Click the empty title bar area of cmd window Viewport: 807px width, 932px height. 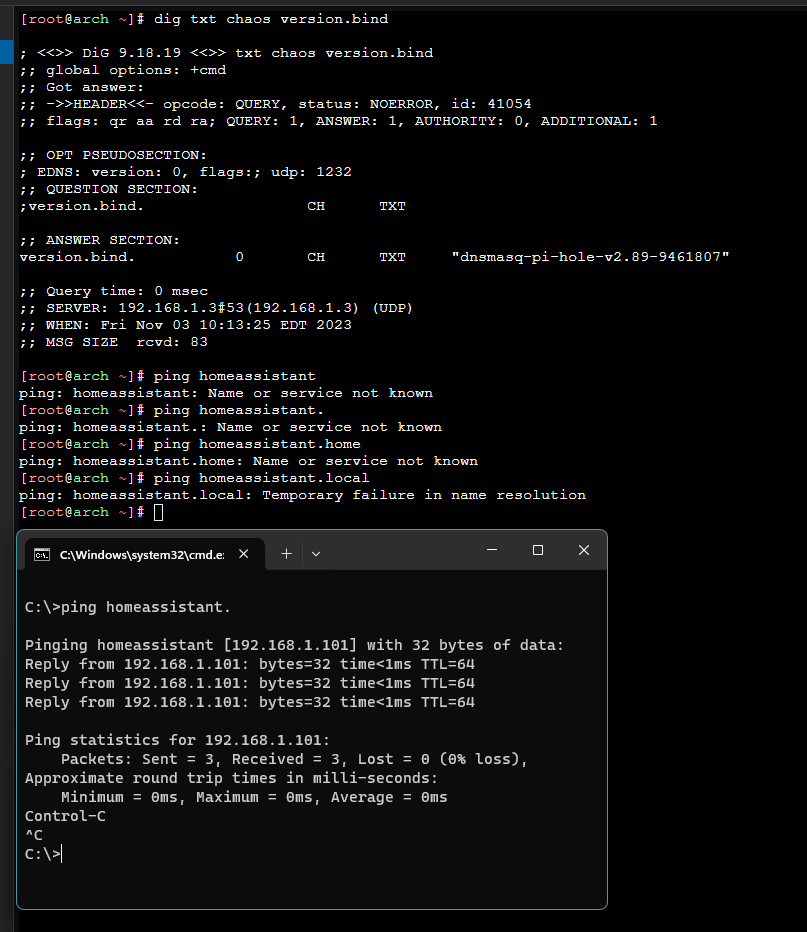[400, 552]
